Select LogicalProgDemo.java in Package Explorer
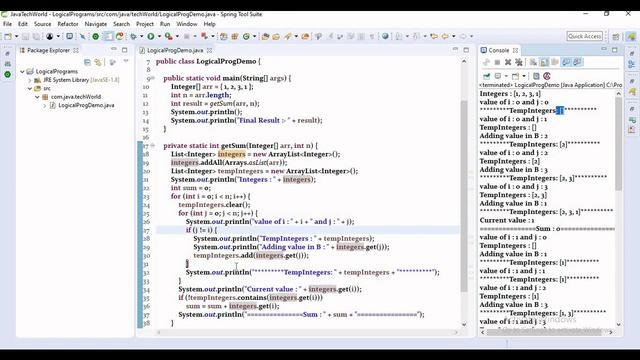This screenshot has height=360, width=640. click(x=86, y=105)
